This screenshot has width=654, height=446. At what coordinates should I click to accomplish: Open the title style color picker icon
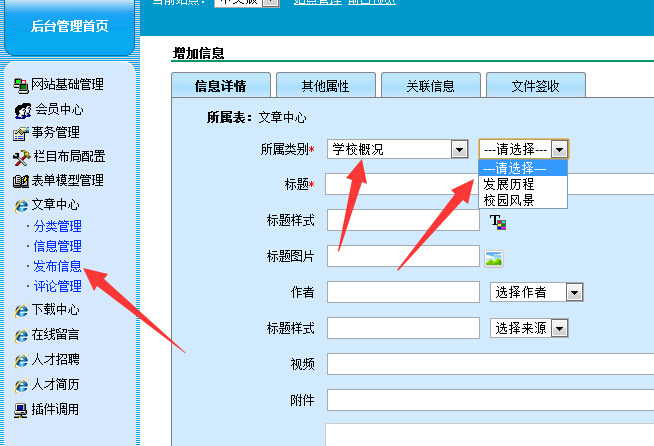click(x=497, y=222)
